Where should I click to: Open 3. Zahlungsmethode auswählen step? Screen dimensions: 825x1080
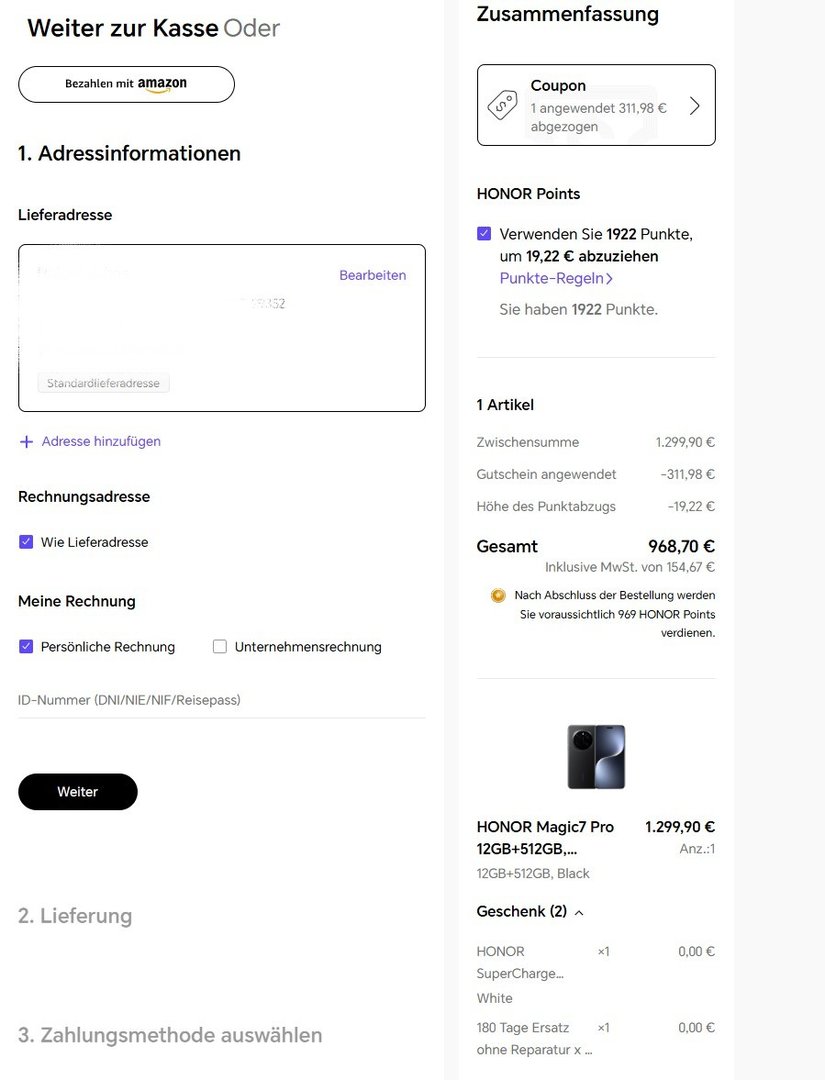tap(170, 1035)
